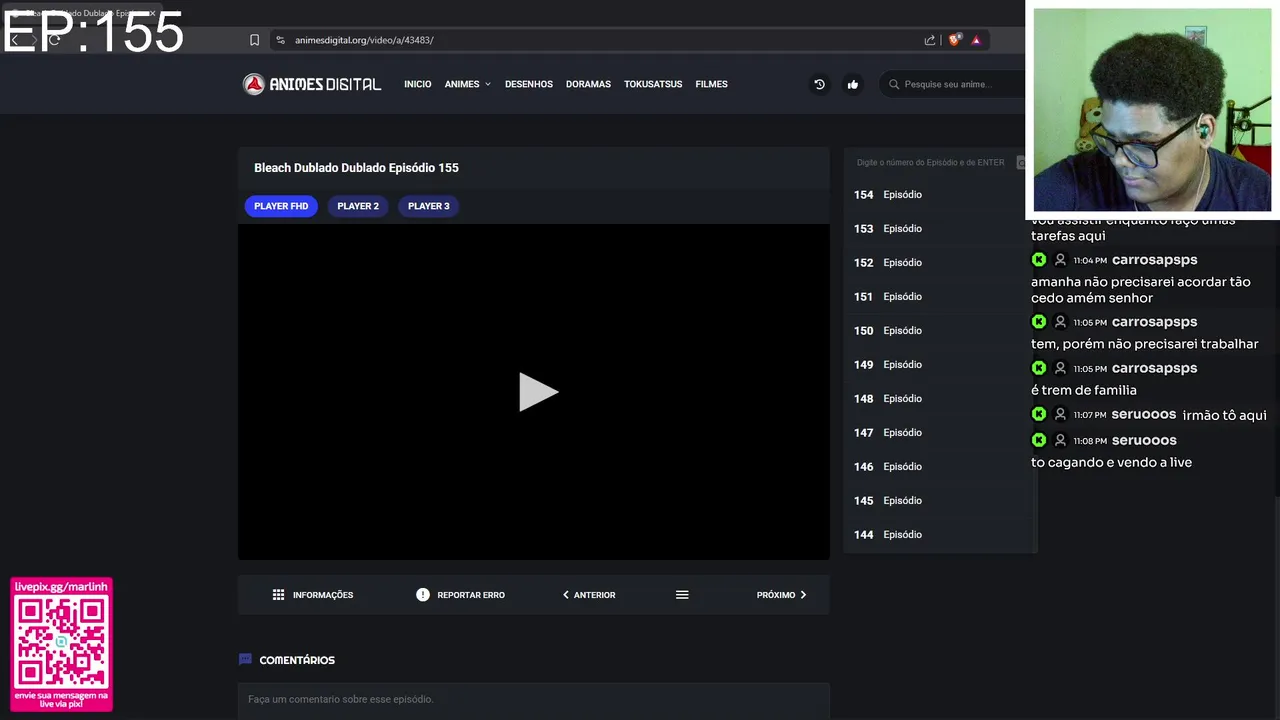The image size is (1280, 720).
Task: Open Informações grid icon
Action: coord(278,595)
